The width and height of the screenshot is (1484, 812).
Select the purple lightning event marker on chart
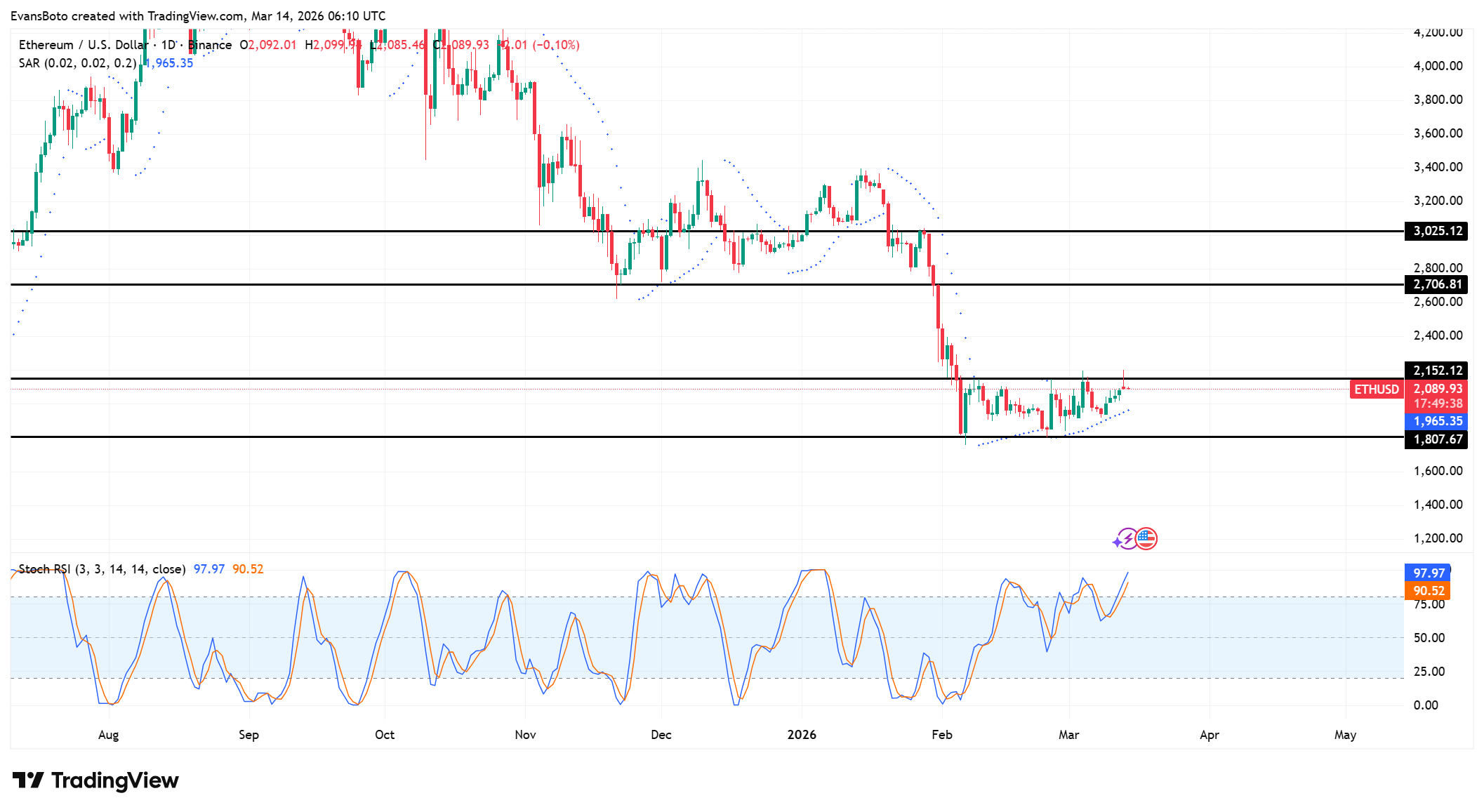1126,539
